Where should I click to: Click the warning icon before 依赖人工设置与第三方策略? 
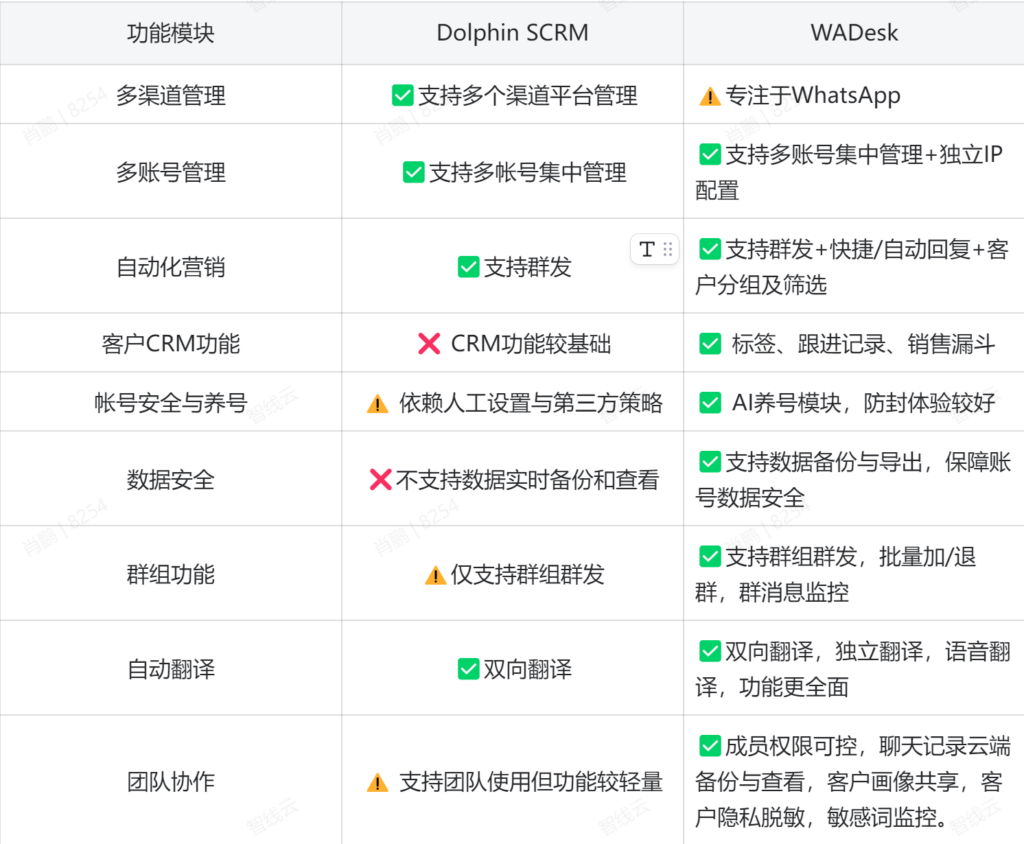378,403
